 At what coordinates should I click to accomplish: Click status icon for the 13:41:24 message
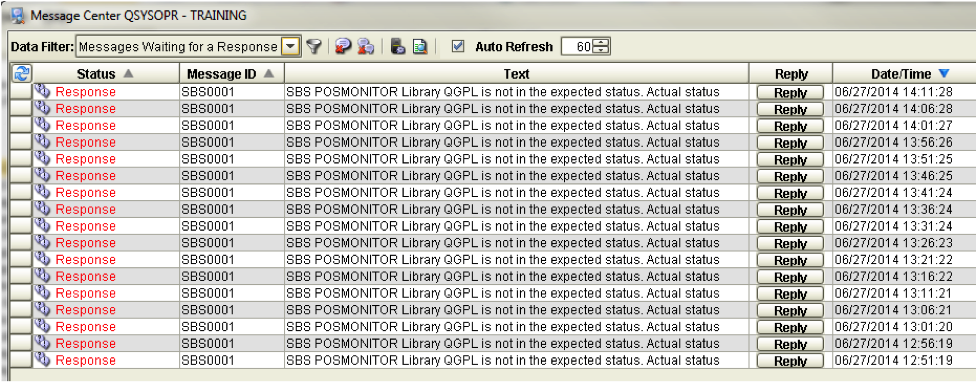(x=42, y=192)
